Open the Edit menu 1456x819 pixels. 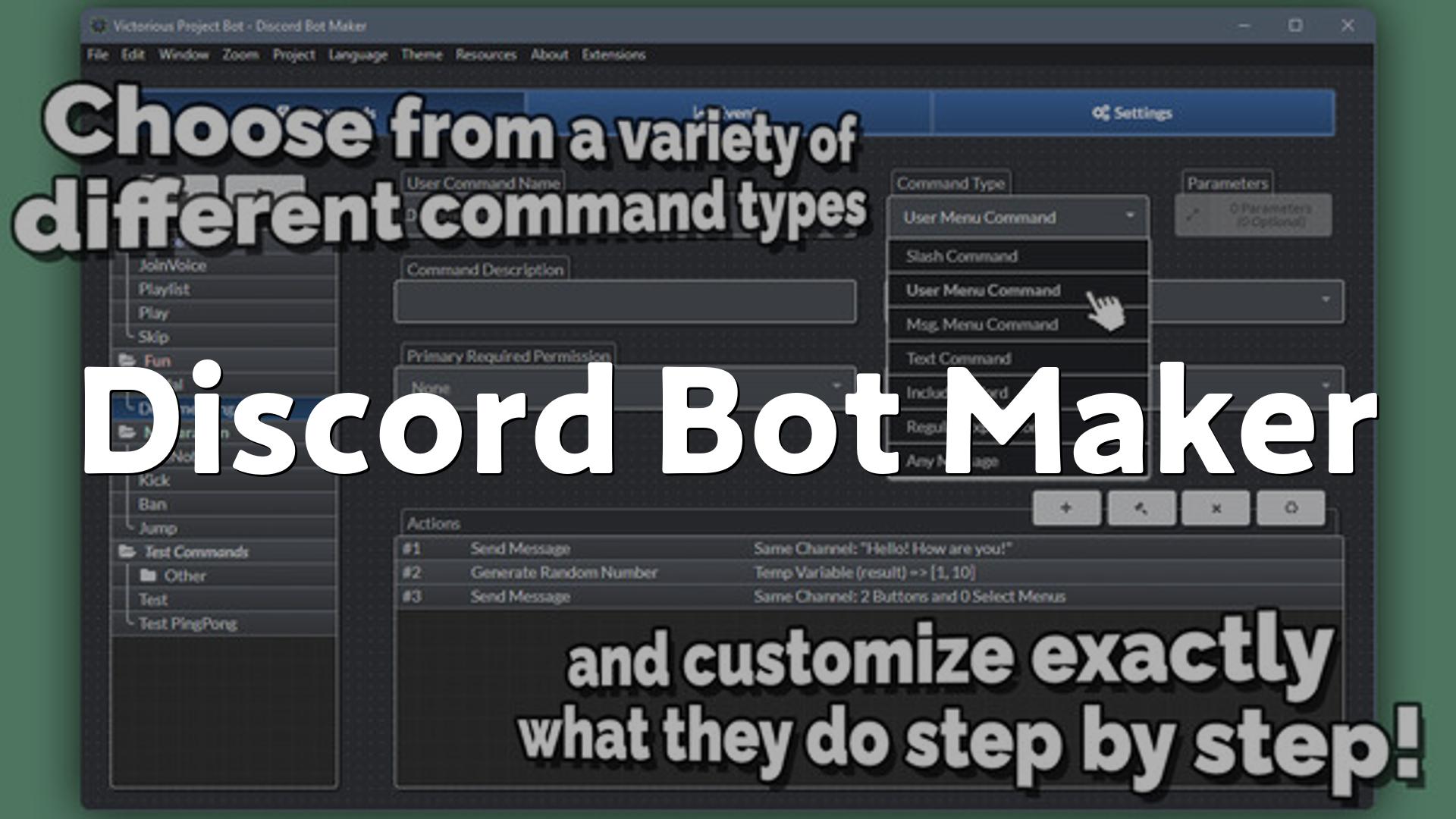click(133, 55)
